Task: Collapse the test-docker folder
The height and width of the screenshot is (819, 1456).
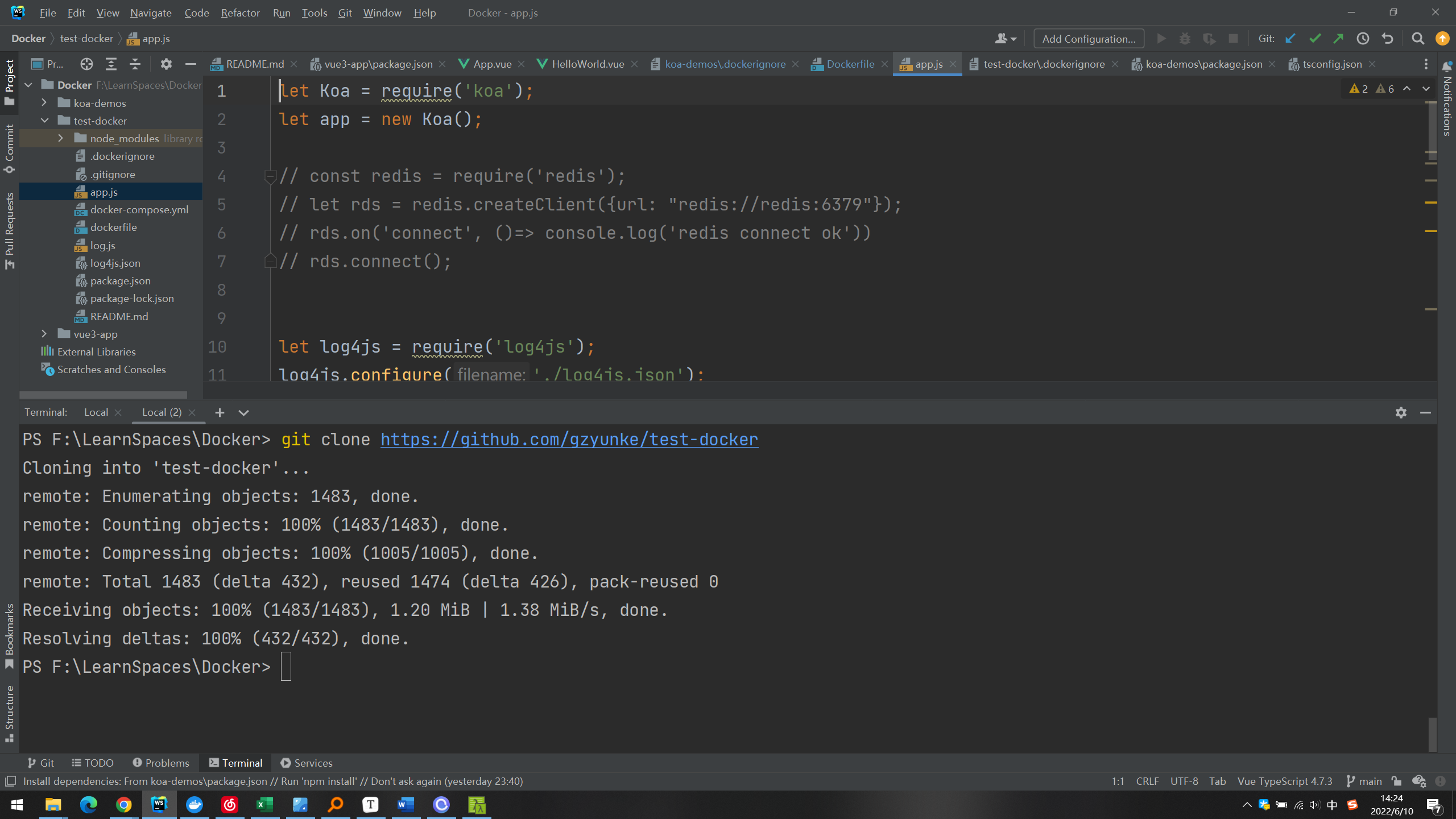Action: tap(44, 121)
